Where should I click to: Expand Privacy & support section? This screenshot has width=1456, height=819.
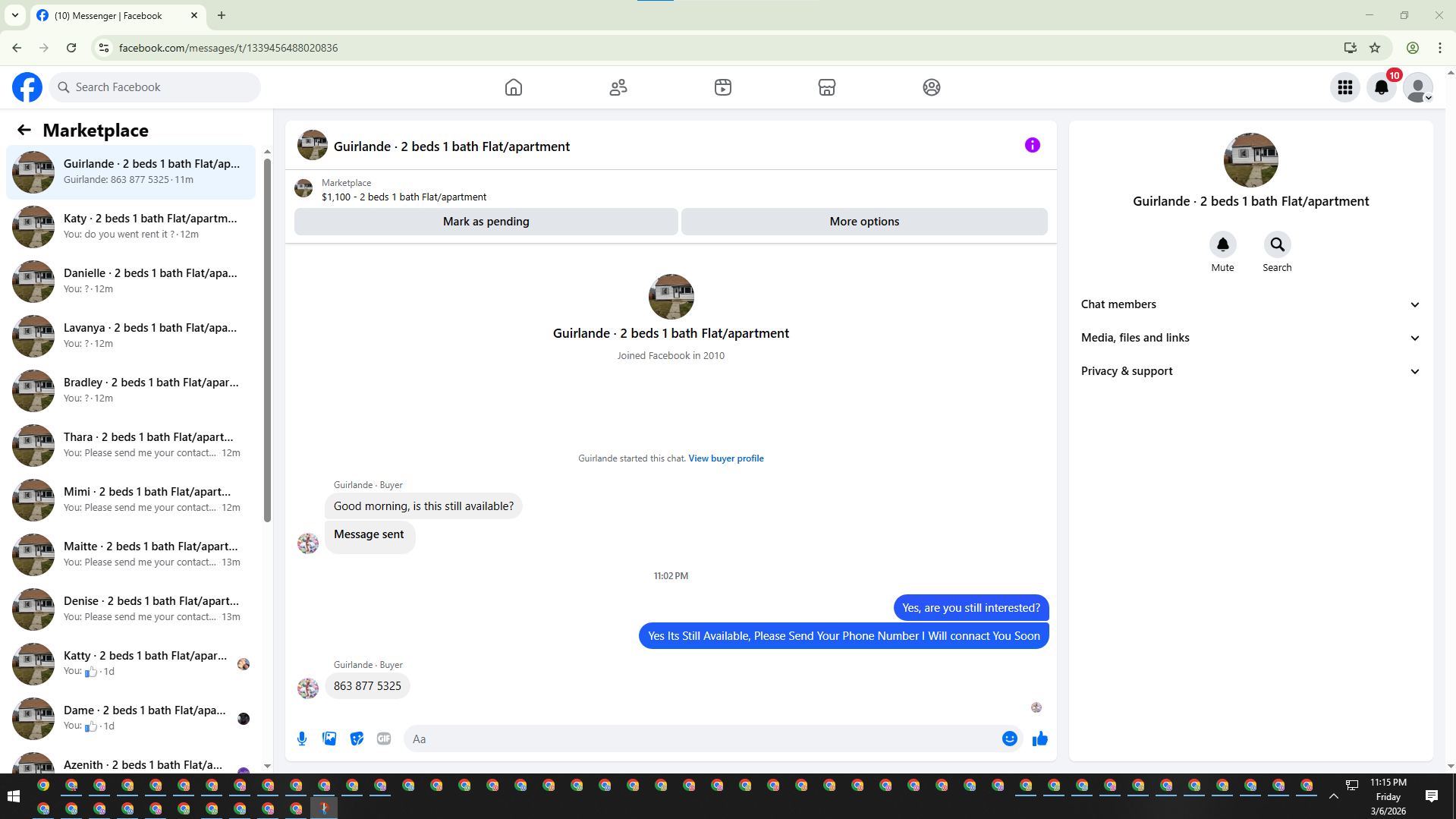[x=1250, y=371]
